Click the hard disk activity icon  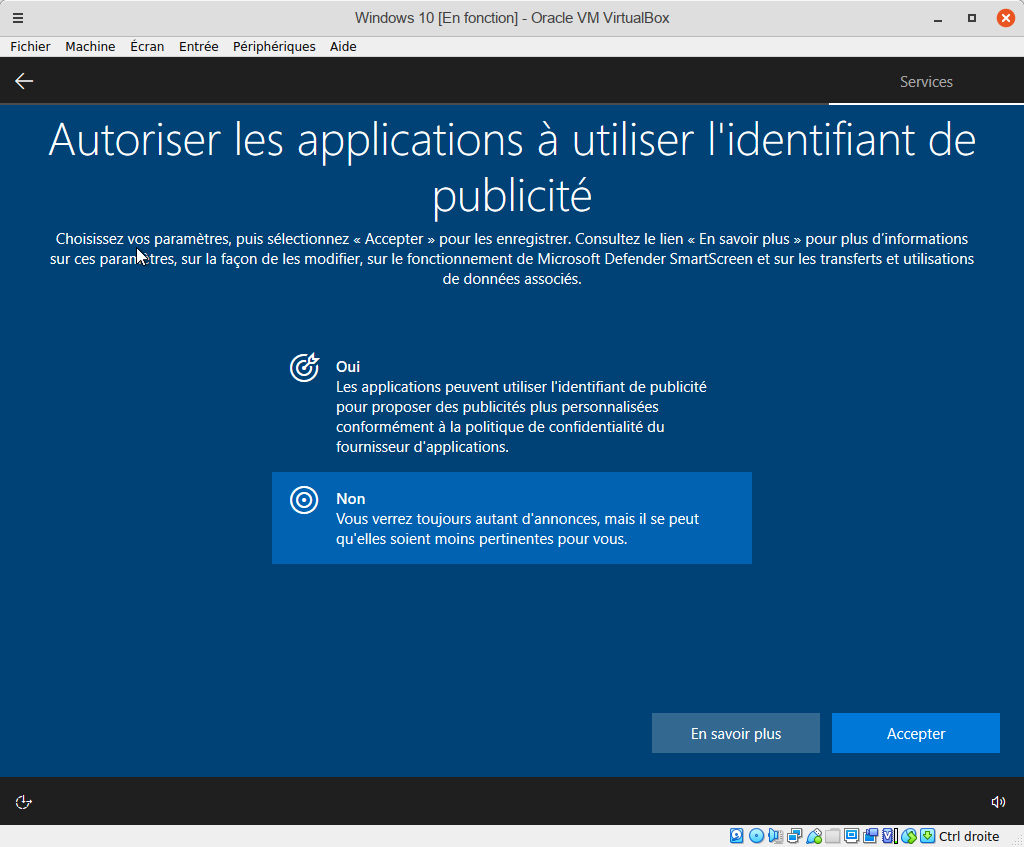point(737,836)
